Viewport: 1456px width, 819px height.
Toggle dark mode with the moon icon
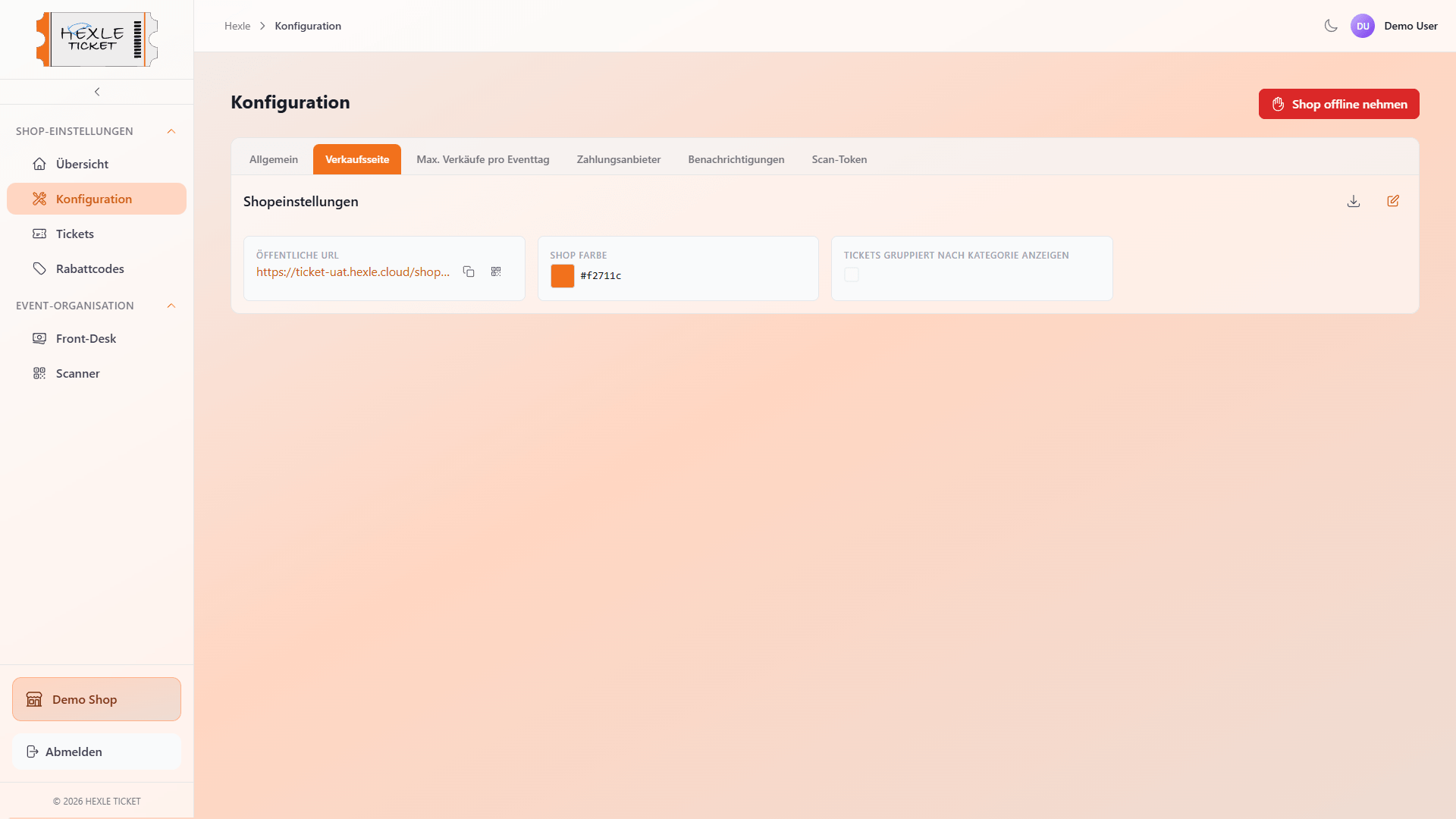tap(1331, 26)
